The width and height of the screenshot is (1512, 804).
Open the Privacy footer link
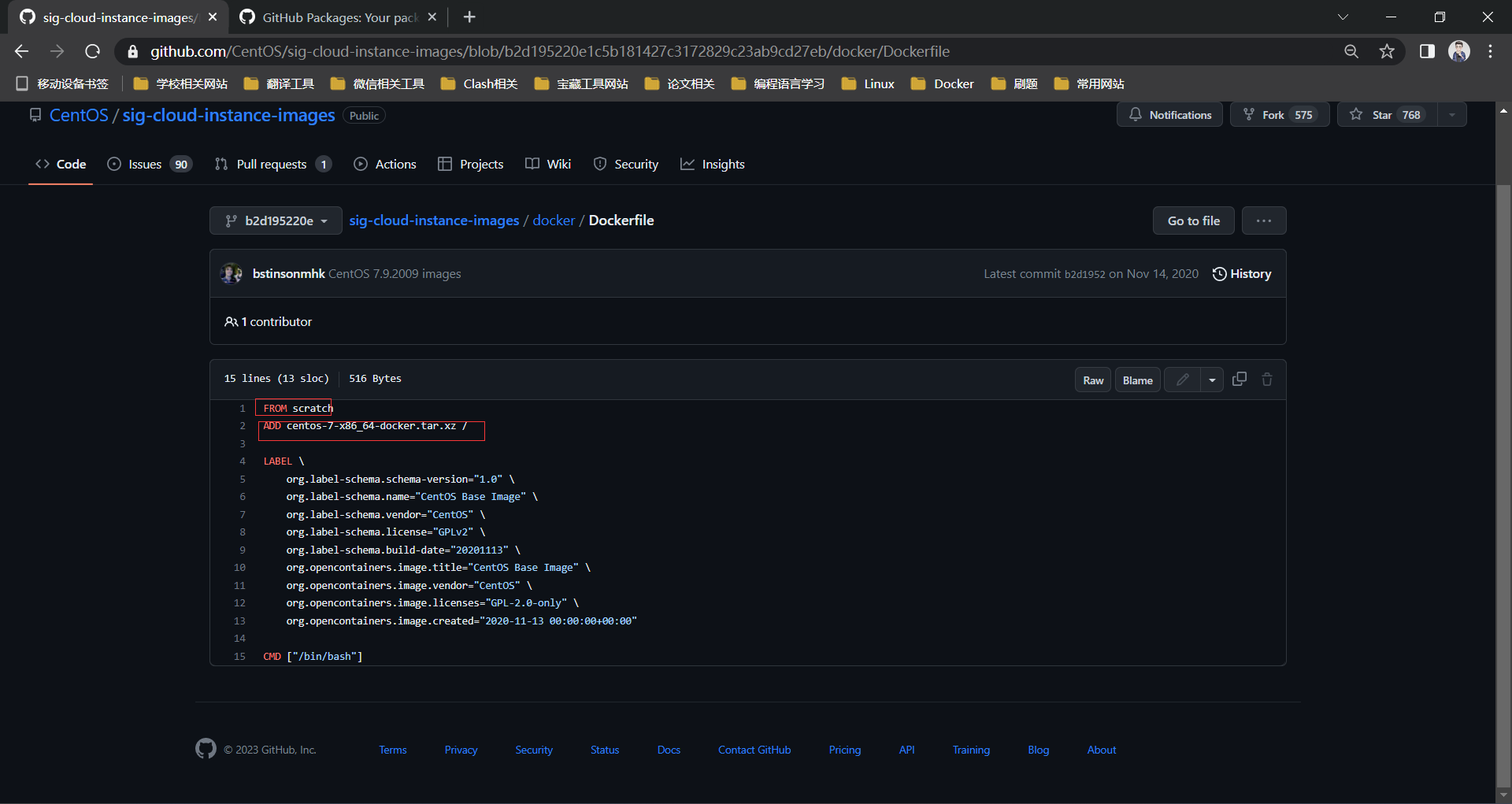pos(461,750)
